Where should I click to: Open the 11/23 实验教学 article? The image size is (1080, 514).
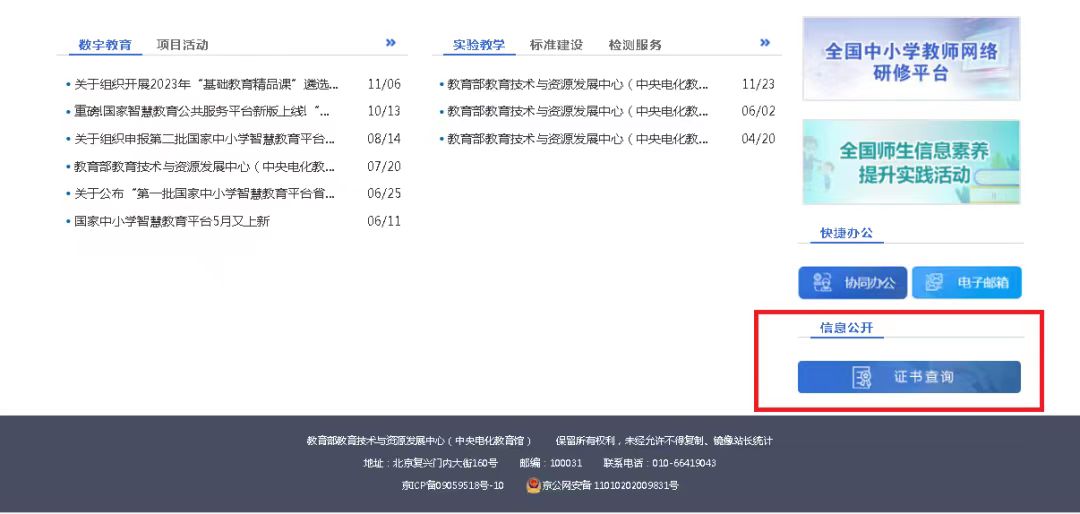click(578, 85)
